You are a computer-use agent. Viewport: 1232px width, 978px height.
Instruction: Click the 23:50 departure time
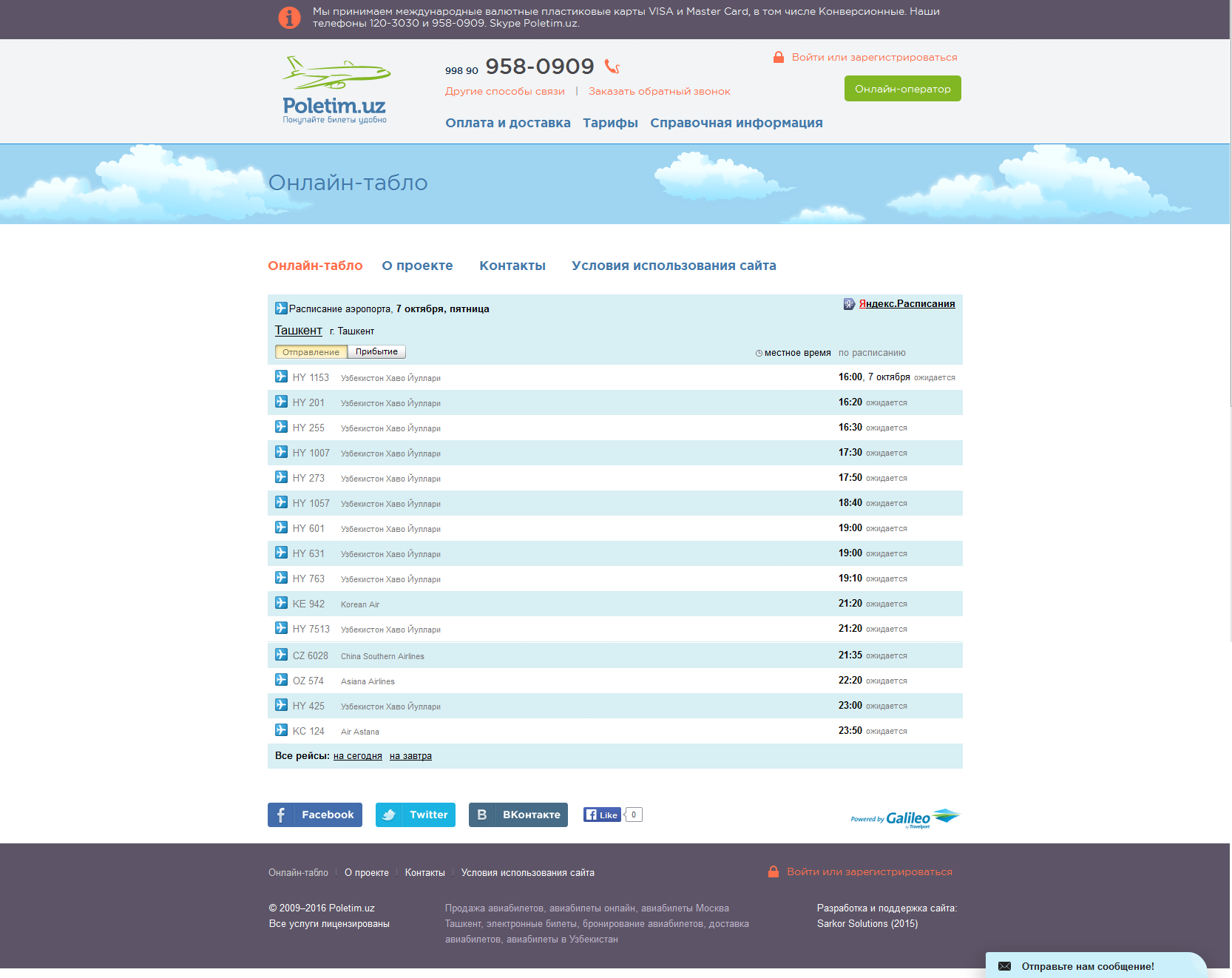[850, 730]
